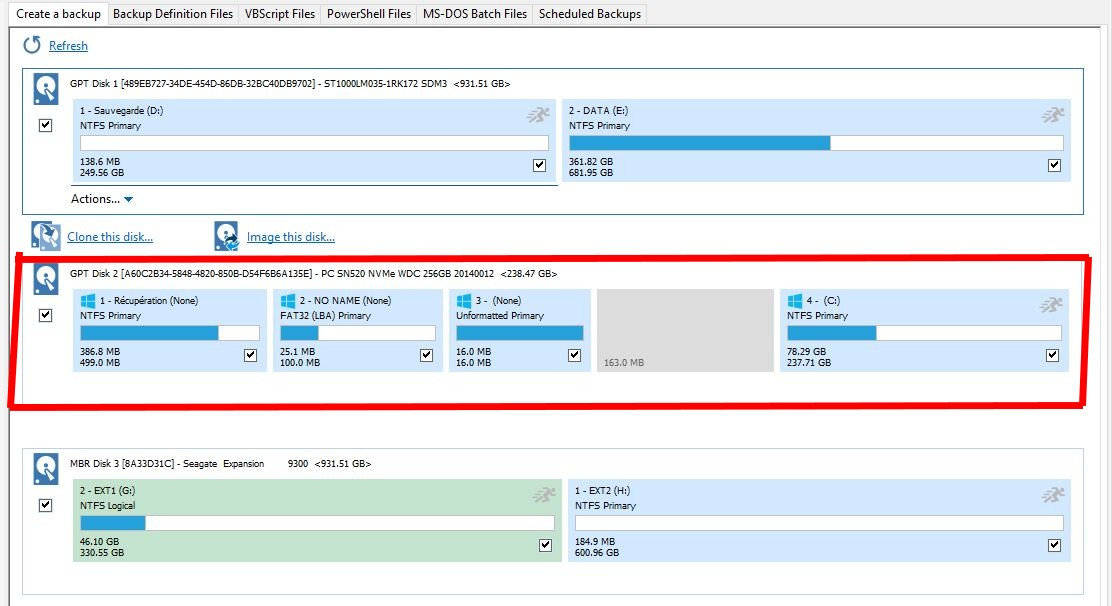
Task: Click the 'FAT32 (LBA) Primary' text
Action: point(326,315)
